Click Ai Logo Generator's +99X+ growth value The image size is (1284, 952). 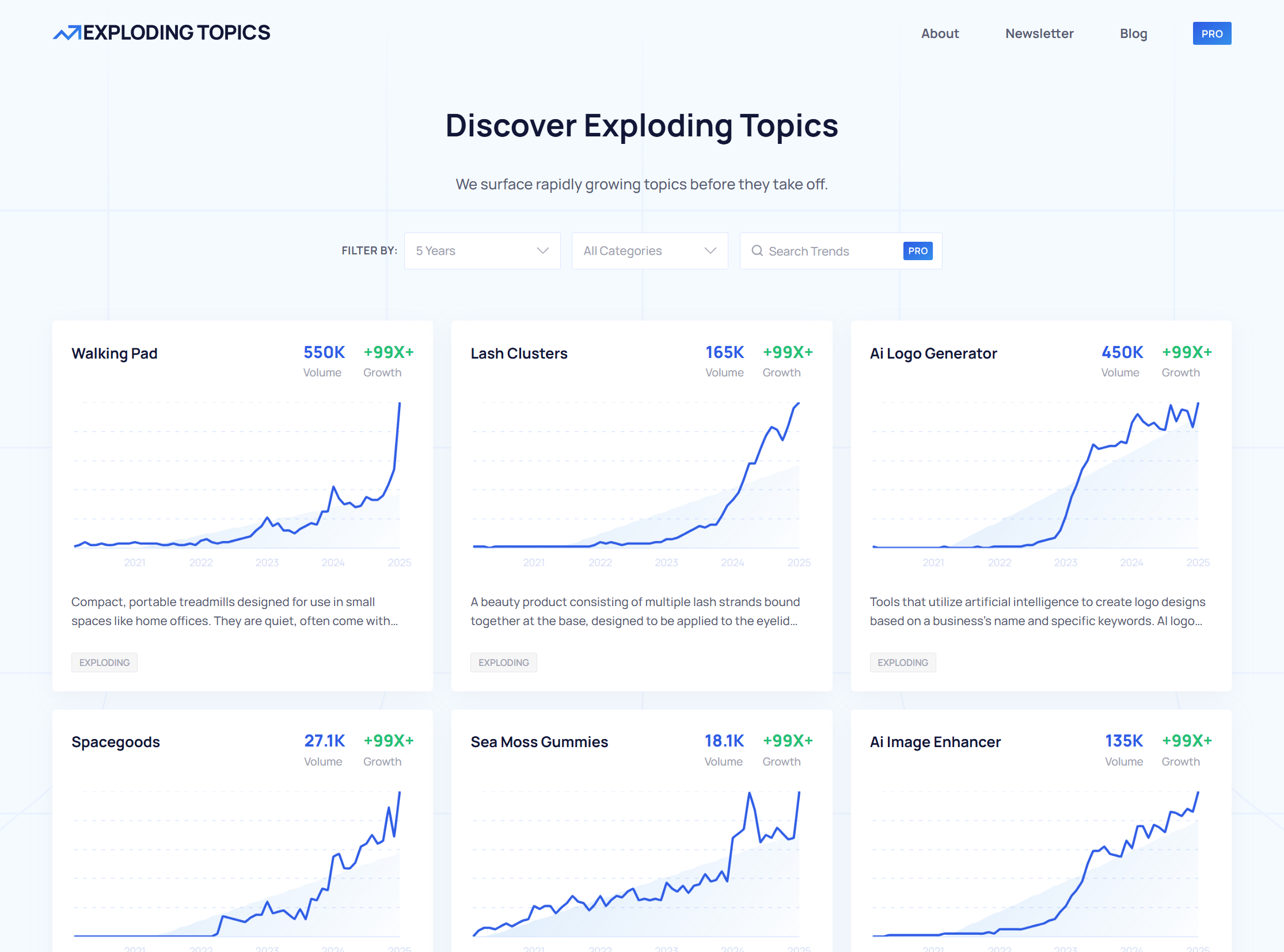pos(1186,352)
